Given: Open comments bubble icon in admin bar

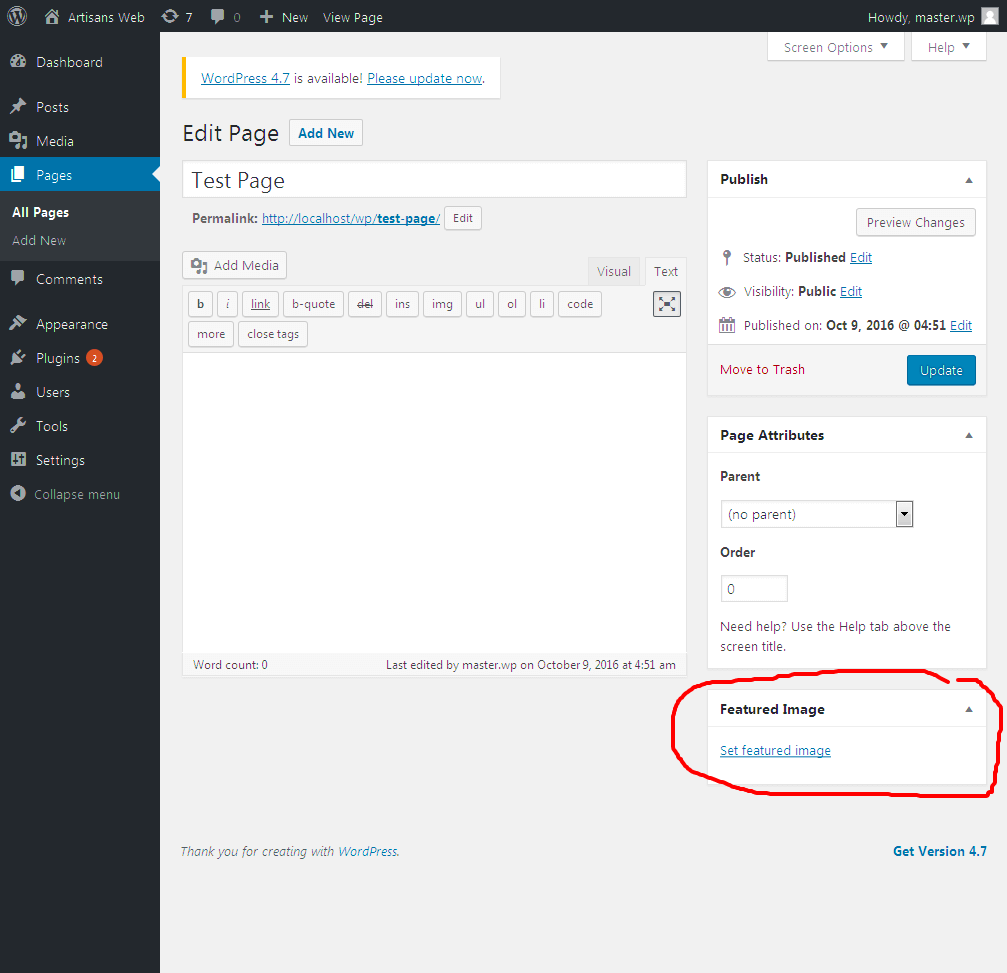Looking at the screenshot, I should (218, 17).
